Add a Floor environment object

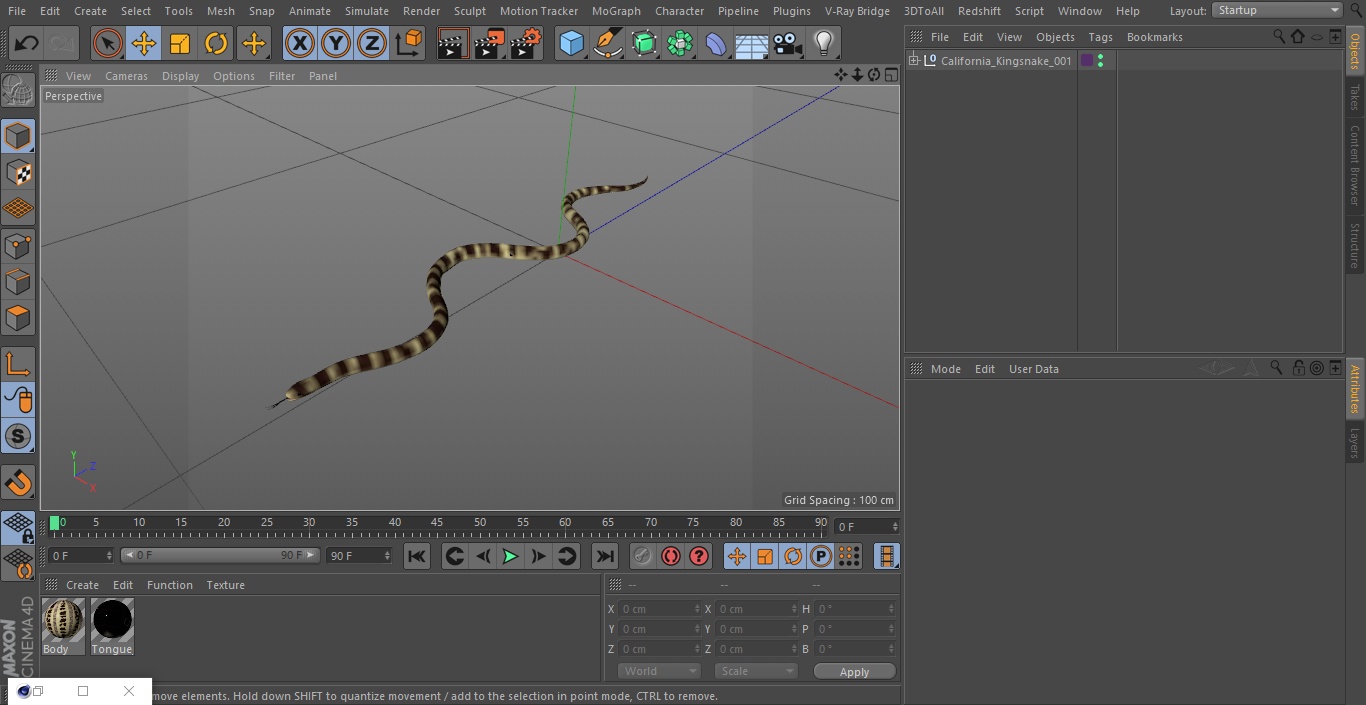(x=752, y=43)
